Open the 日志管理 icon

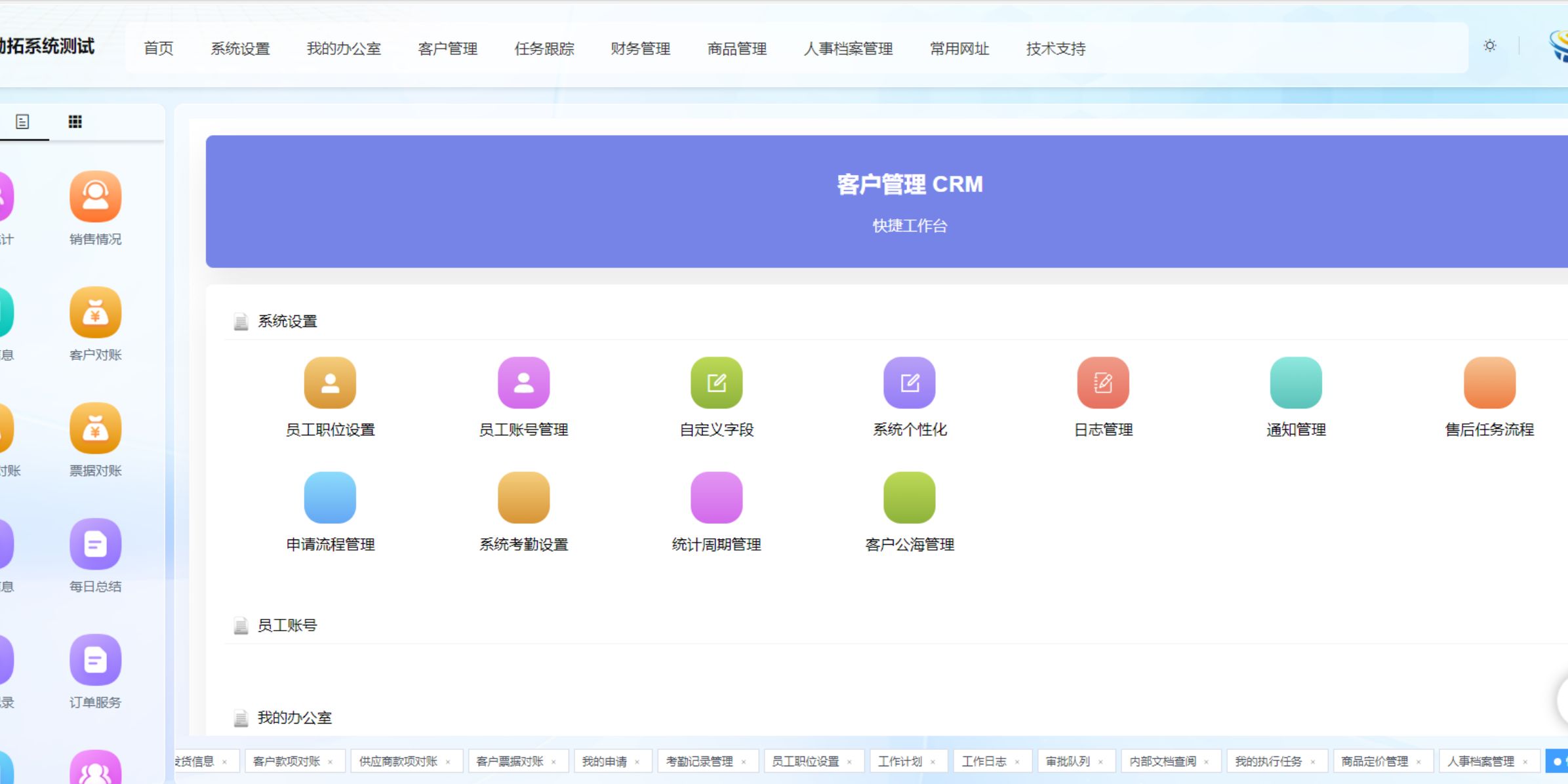coord(1103,383)
